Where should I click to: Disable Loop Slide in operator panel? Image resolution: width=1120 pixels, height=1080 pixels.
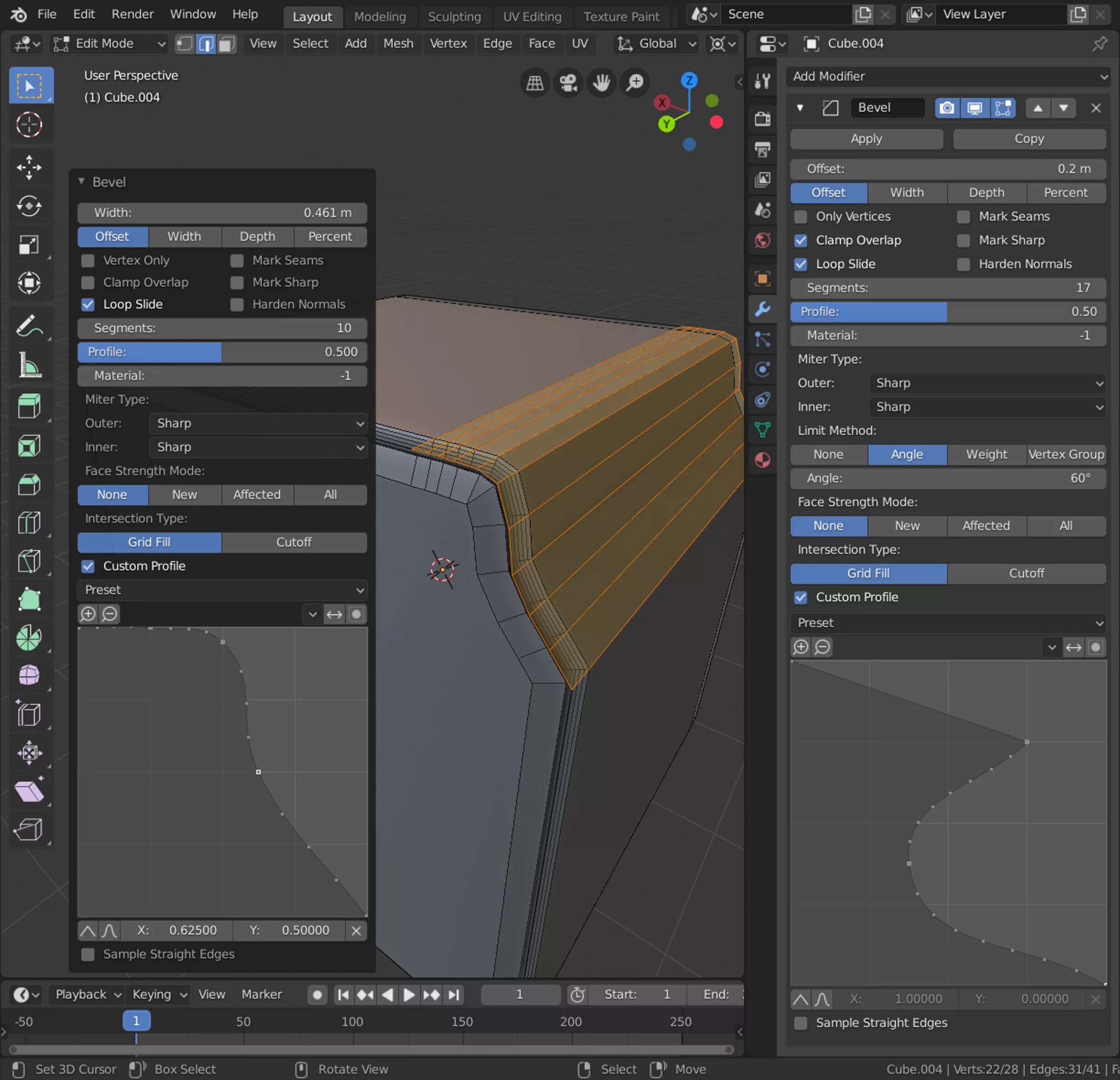click(x=88, y=305)
